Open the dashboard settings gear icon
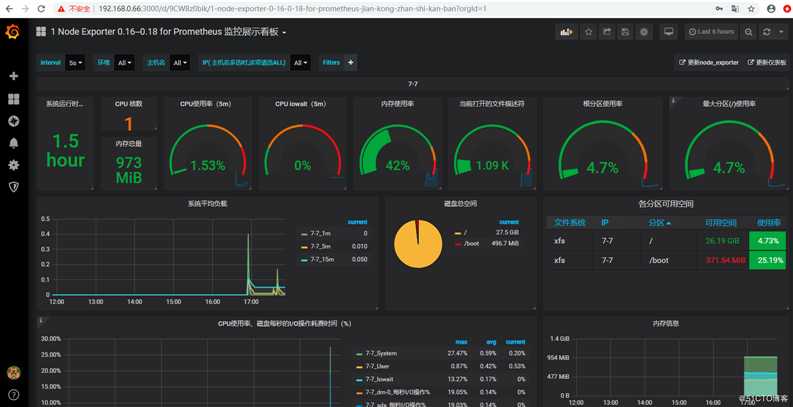Image resolution: width=793 pixels, height=407 pixels. pos(644,32)
